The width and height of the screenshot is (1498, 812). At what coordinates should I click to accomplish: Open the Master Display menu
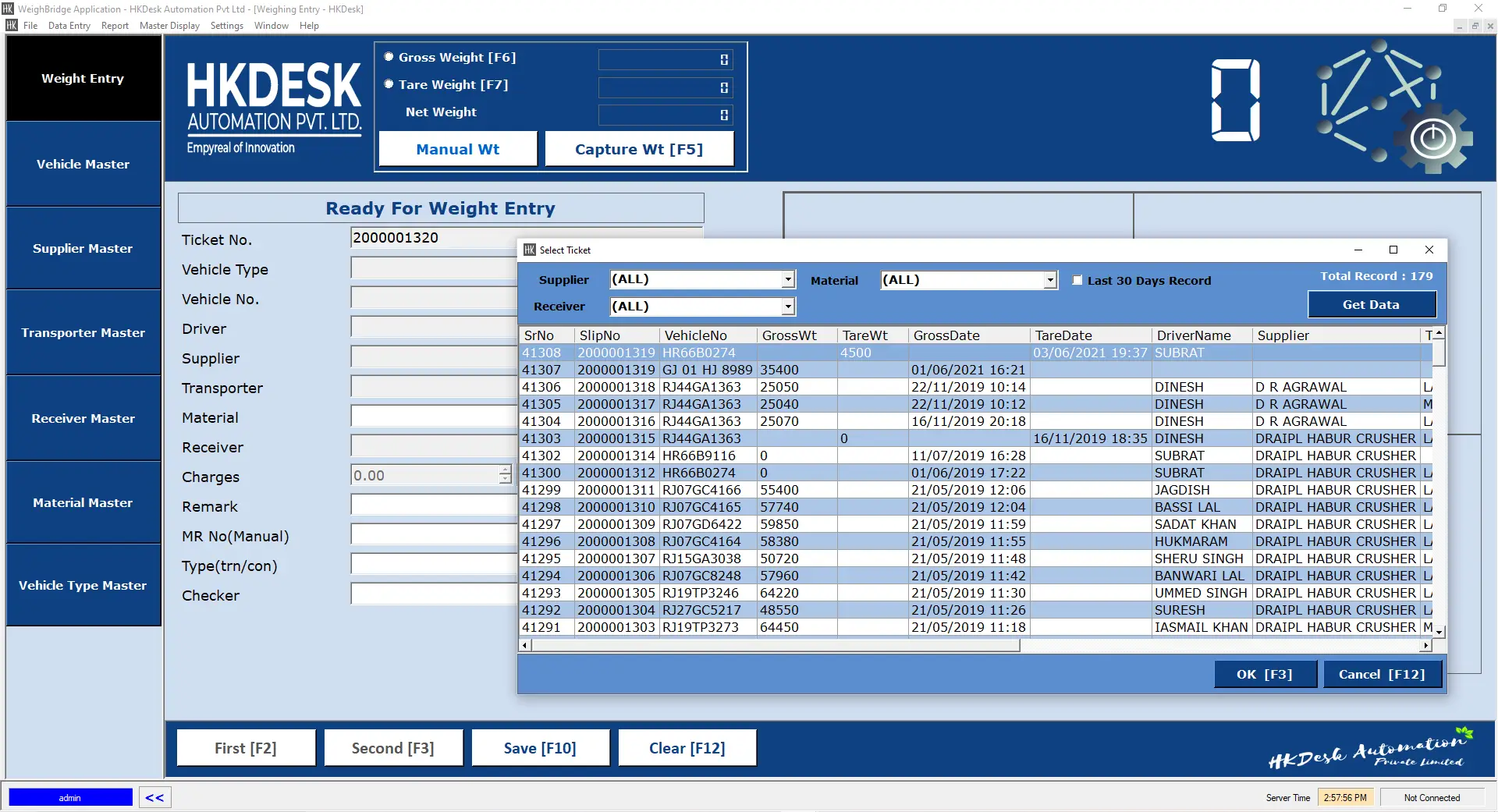coord(169,26)
